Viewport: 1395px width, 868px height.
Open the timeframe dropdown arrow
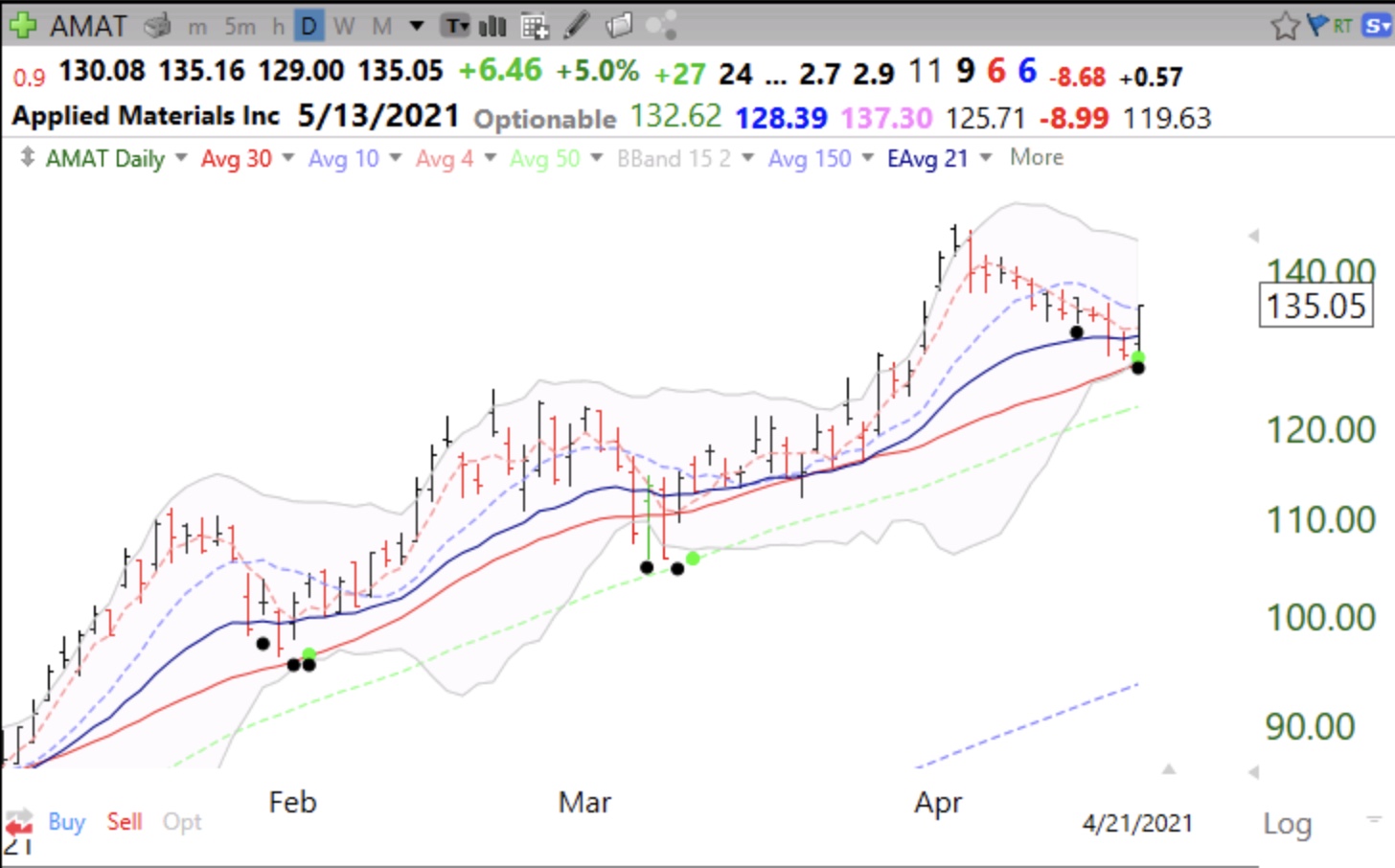click(417, 26)
